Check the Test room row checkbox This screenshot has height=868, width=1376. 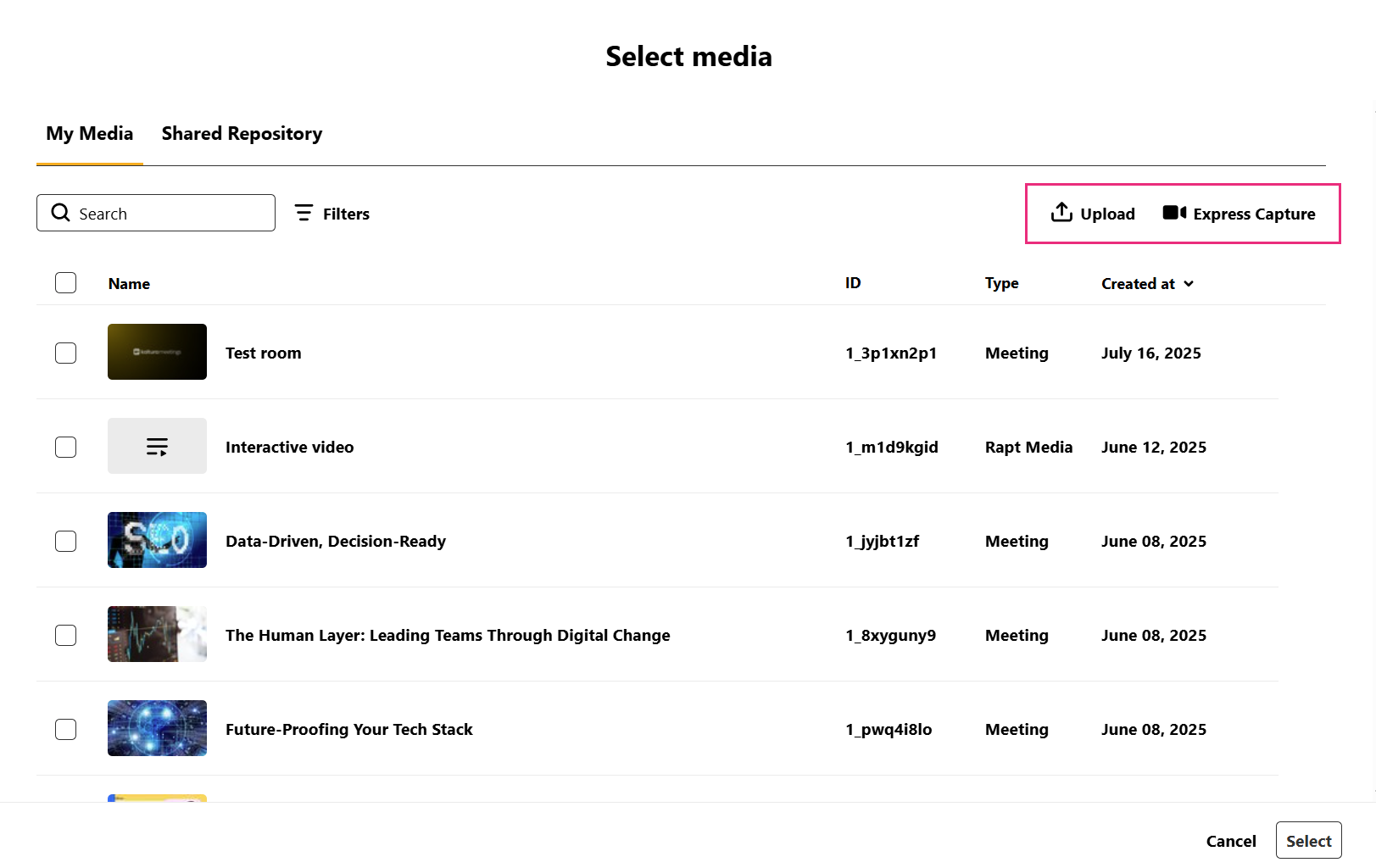tap(65, 353)
